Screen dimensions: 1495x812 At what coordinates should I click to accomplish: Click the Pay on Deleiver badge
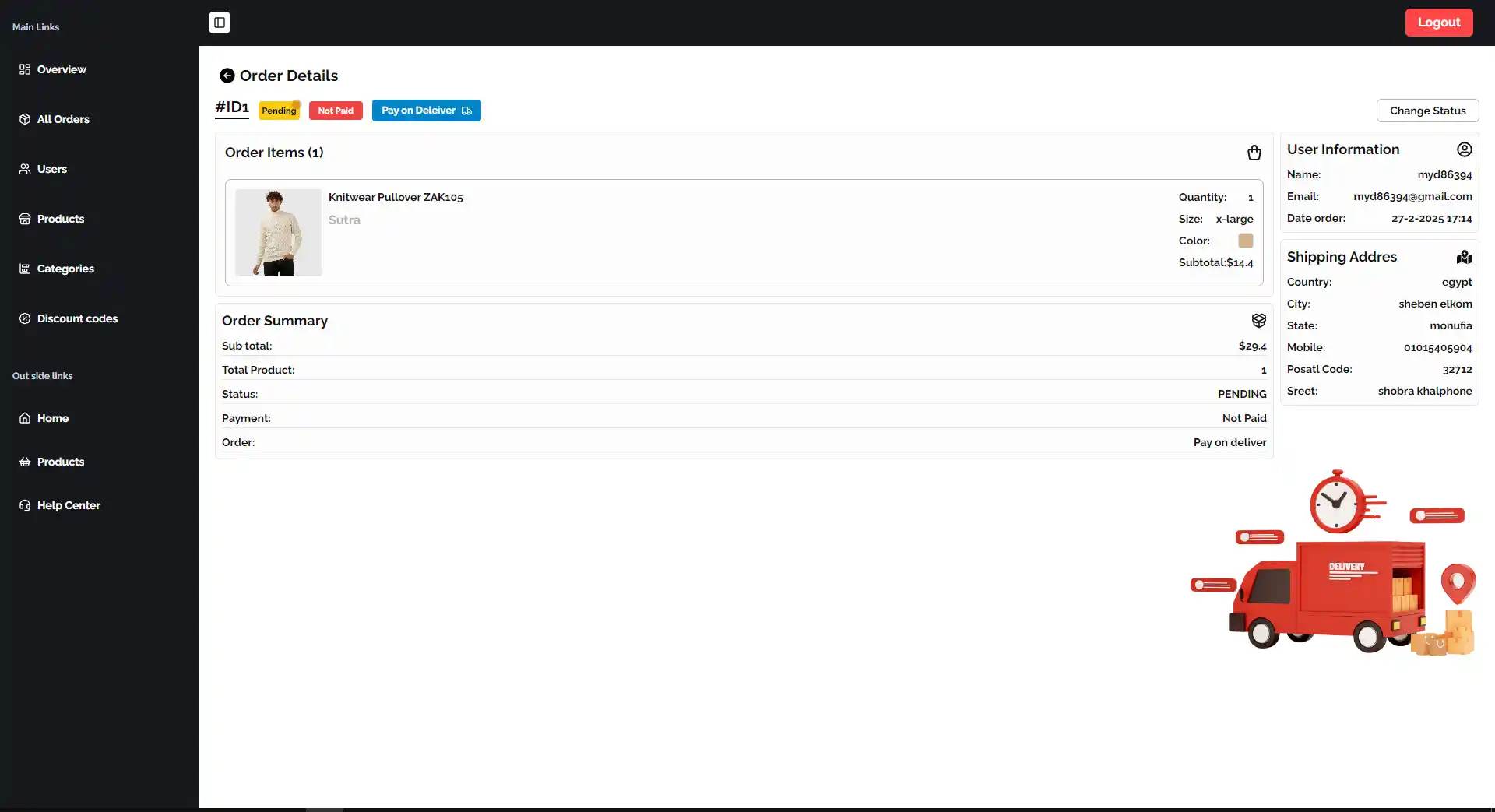click(426, 111)
